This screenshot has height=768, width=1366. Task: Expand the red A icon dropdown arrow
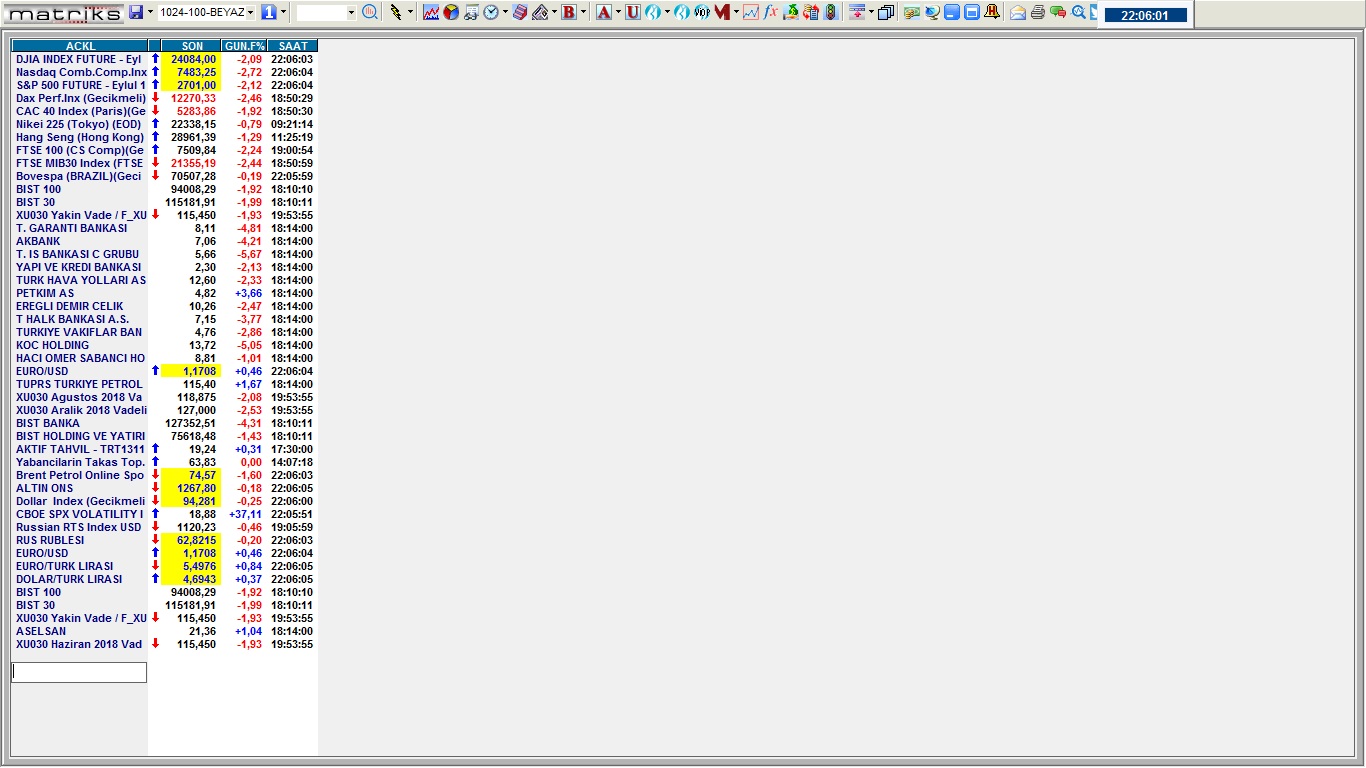tap(617, 12)
